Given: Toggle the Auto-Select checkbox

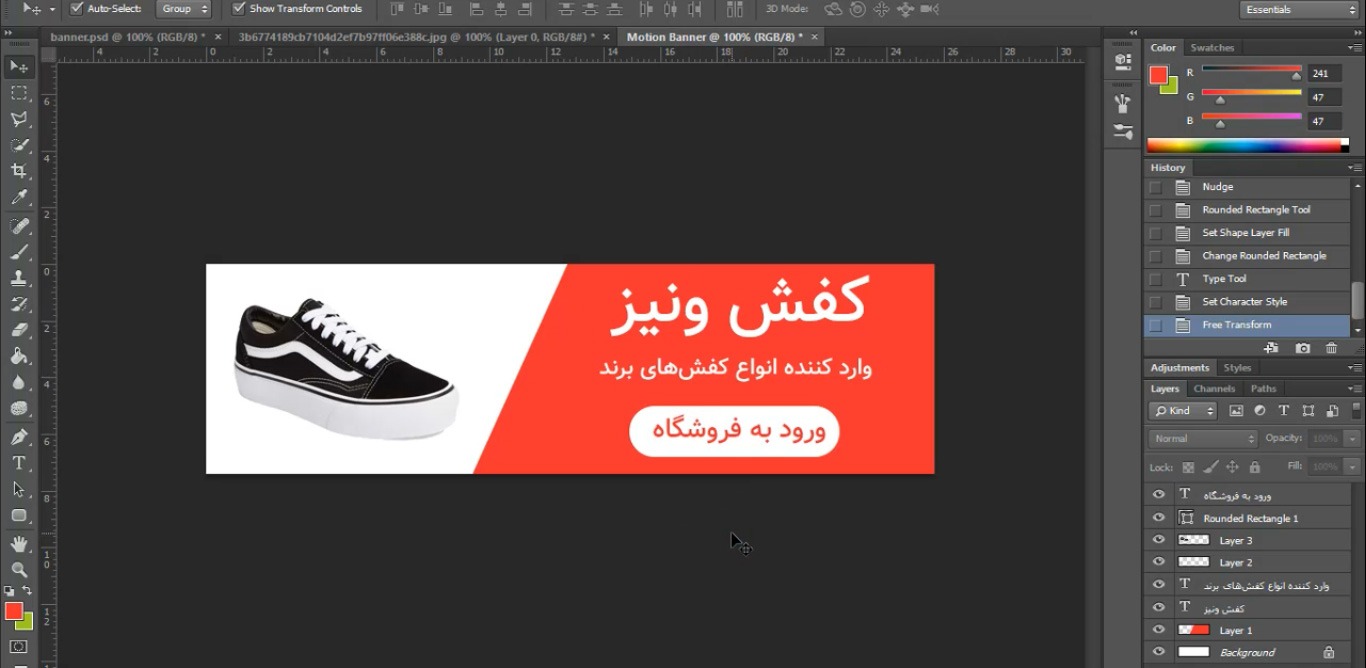Looking at the screenshot, I should (x=77, y=8).
